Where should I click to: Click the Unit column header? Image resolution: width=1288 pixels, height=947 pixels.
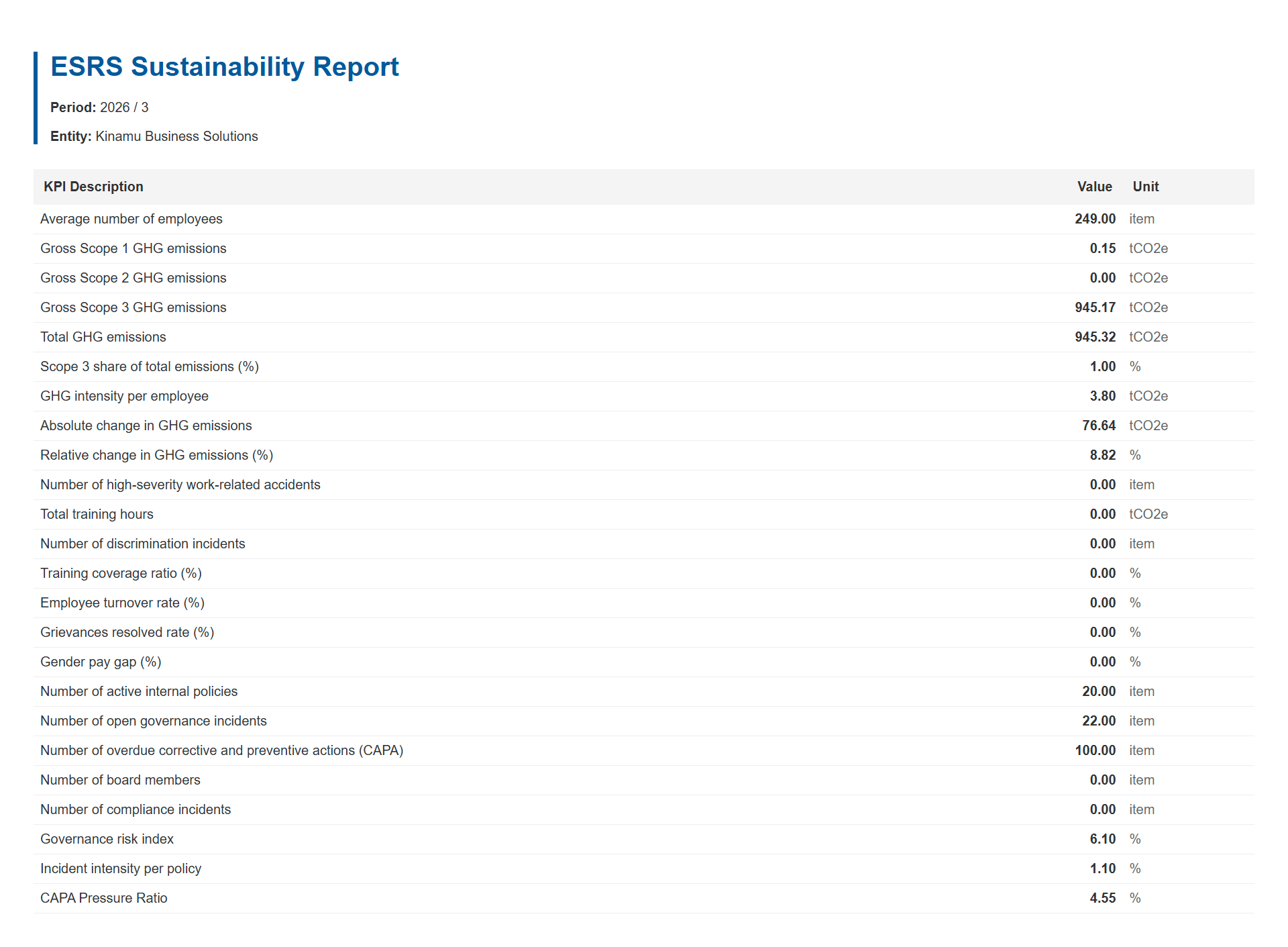pyautogui.click(x=1145, y=187)
